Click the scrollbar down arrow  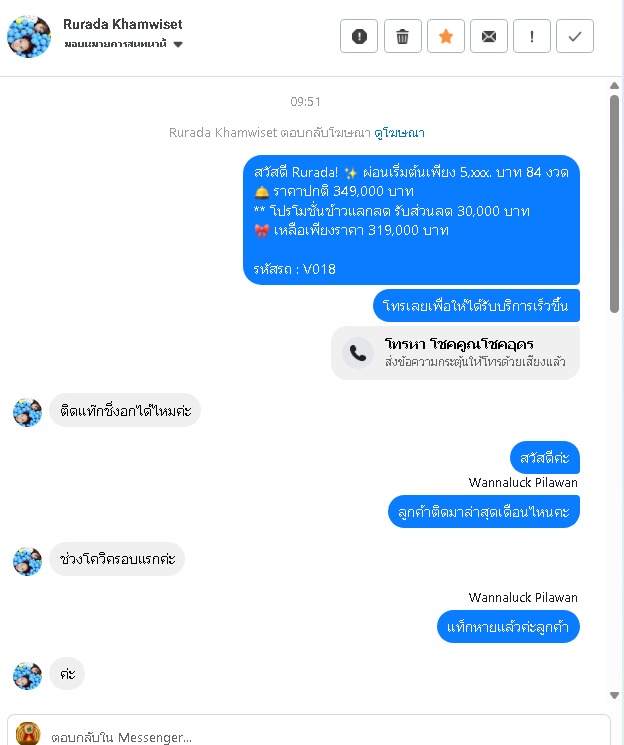tap(614, 695)
